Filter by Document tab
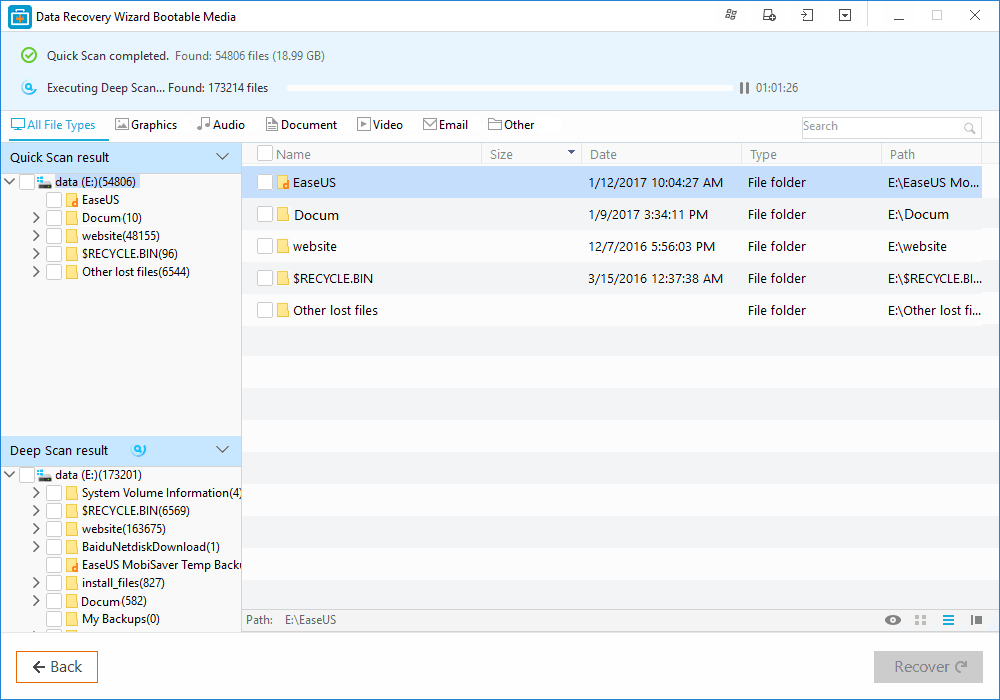Image resolution: width=1000 pixels, height=700 pixels. [301, 125]
